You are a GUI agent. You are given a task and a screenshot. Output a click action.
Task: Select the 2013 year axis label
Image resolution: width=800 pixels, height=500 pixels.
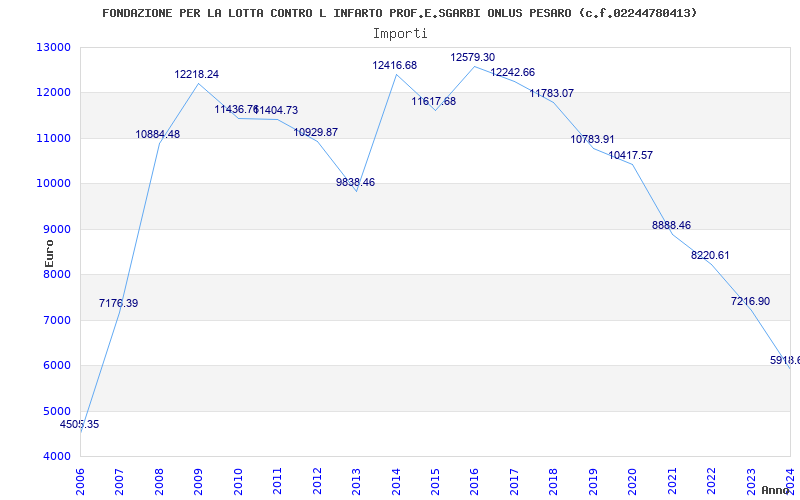point(356,482)
